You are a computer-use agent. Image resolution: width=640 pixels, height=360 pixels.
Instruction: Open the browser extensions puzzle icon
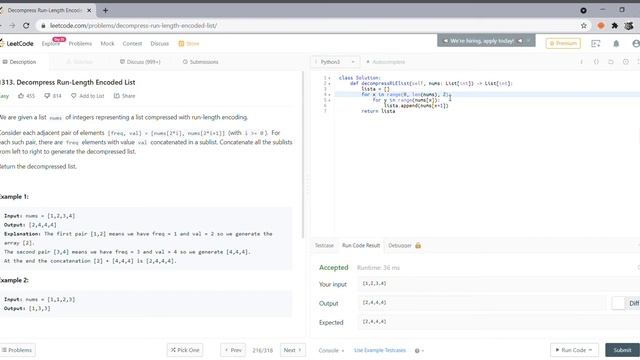pyautogui.click(x=615, y=25)
